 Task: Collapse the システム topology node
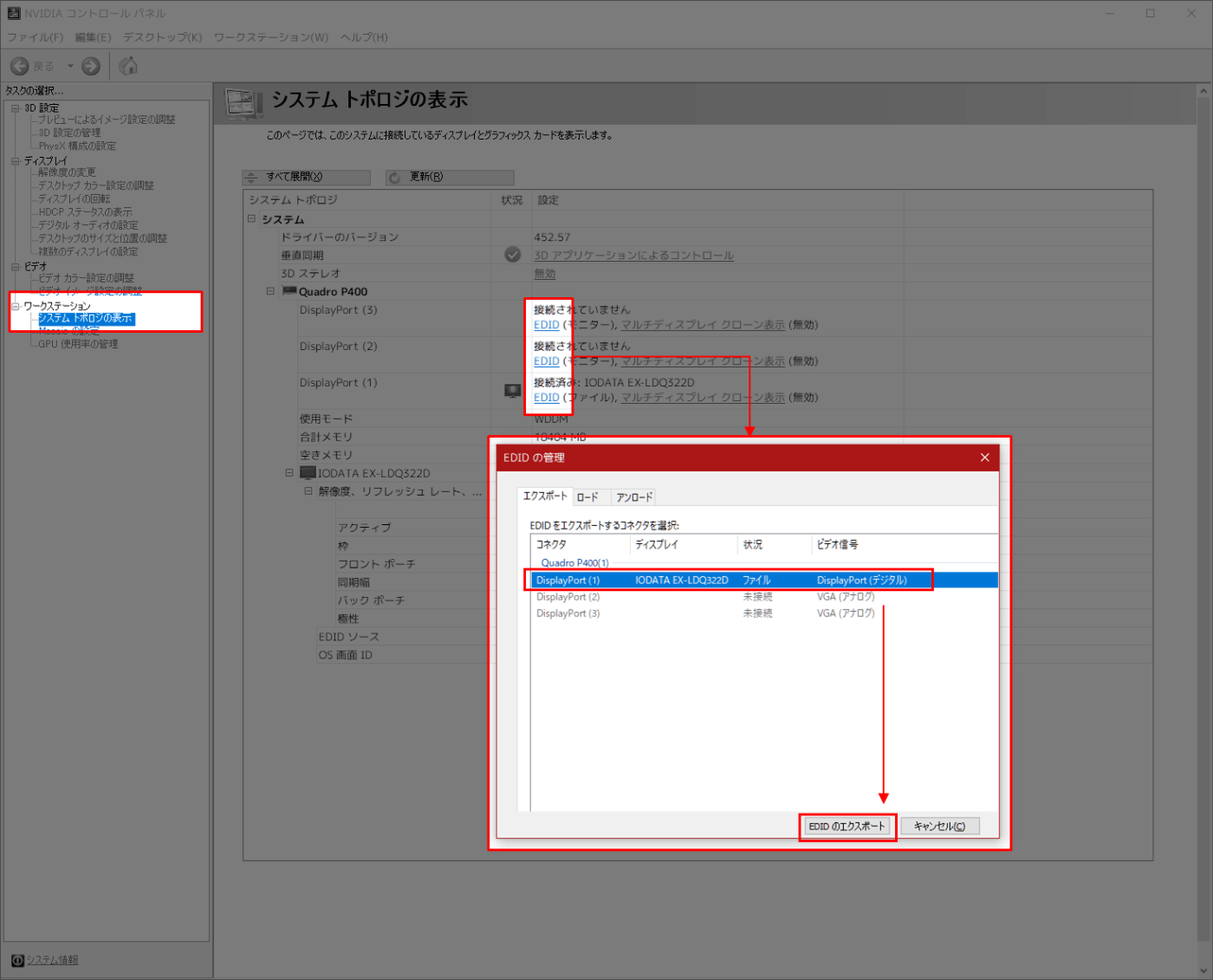(251, 219)
